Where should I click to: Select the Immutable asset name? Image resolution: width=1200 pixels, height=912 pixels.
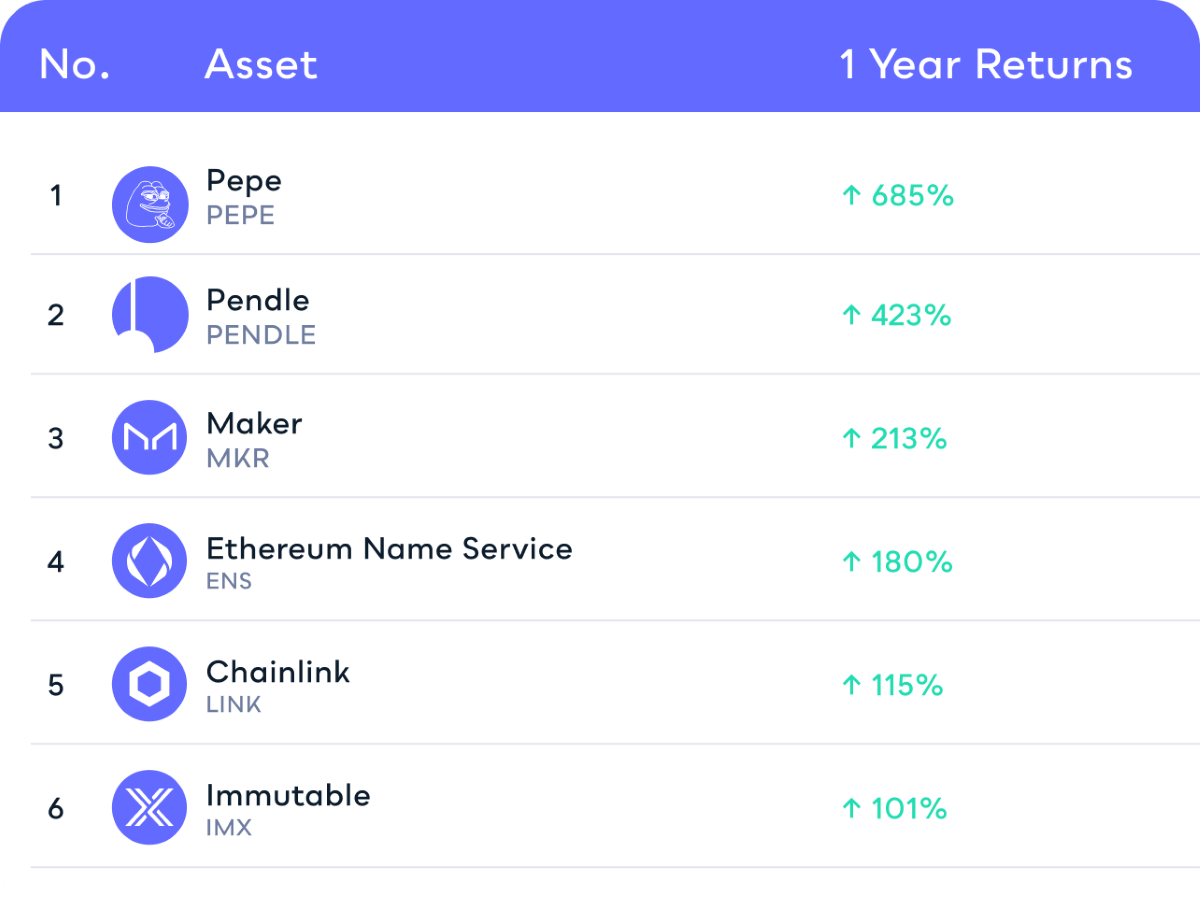(x=288, y=795)
